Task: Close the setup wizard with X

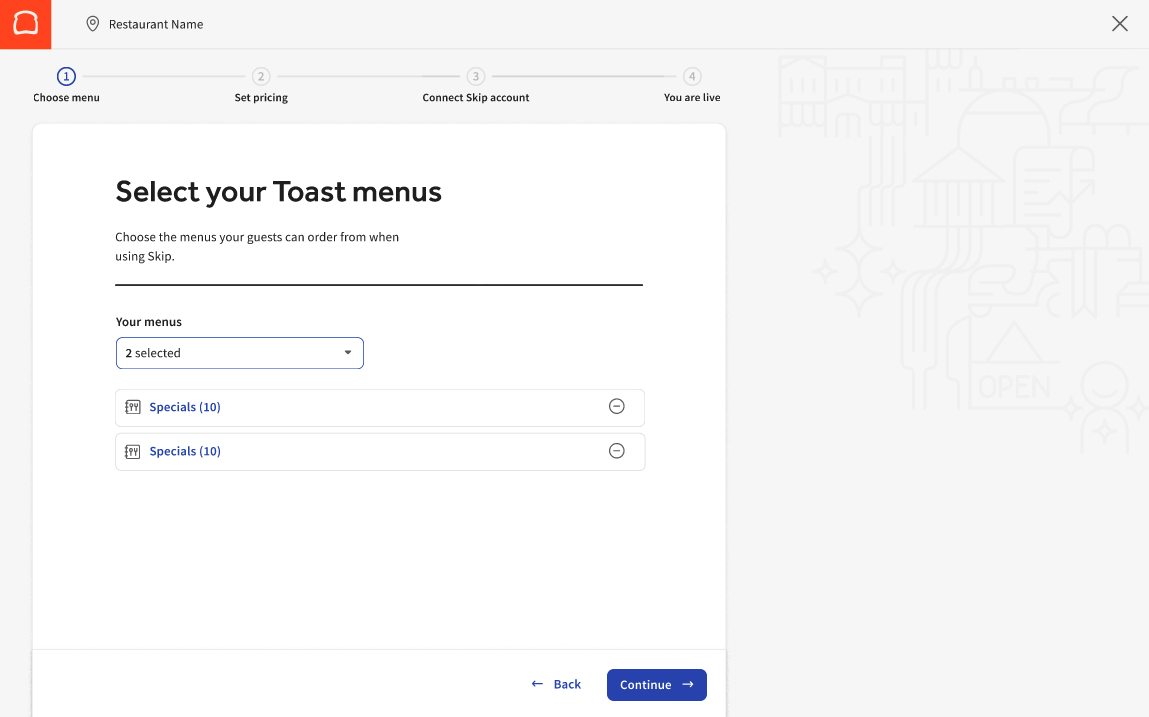Action: pyautogui.click(x=1119, y=24)
